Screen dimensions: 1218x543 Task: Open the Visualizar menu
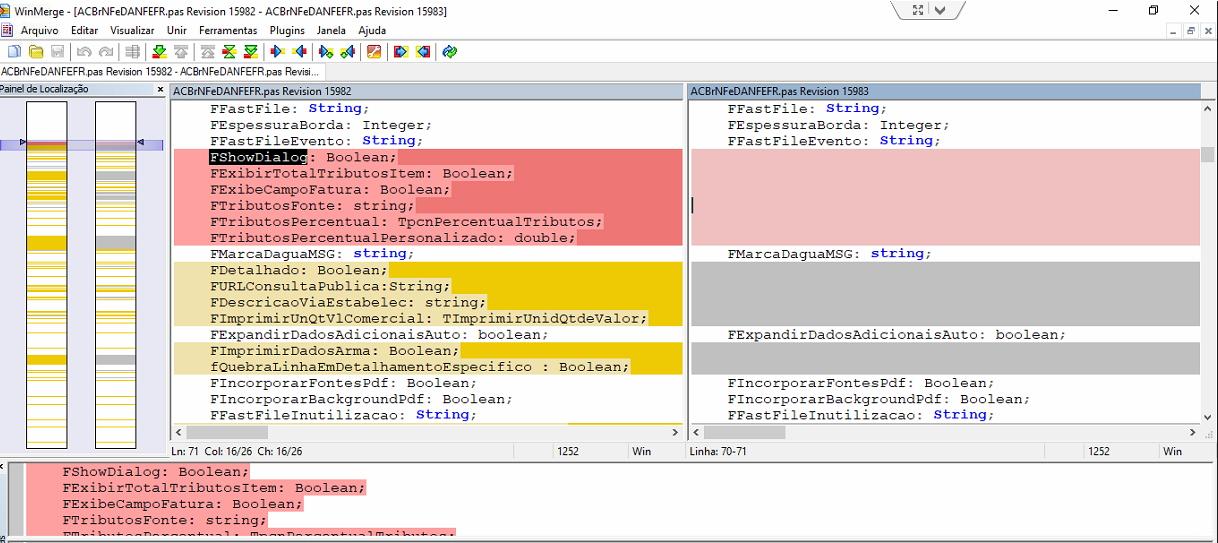pyautogui.click(x=133, y=31)
